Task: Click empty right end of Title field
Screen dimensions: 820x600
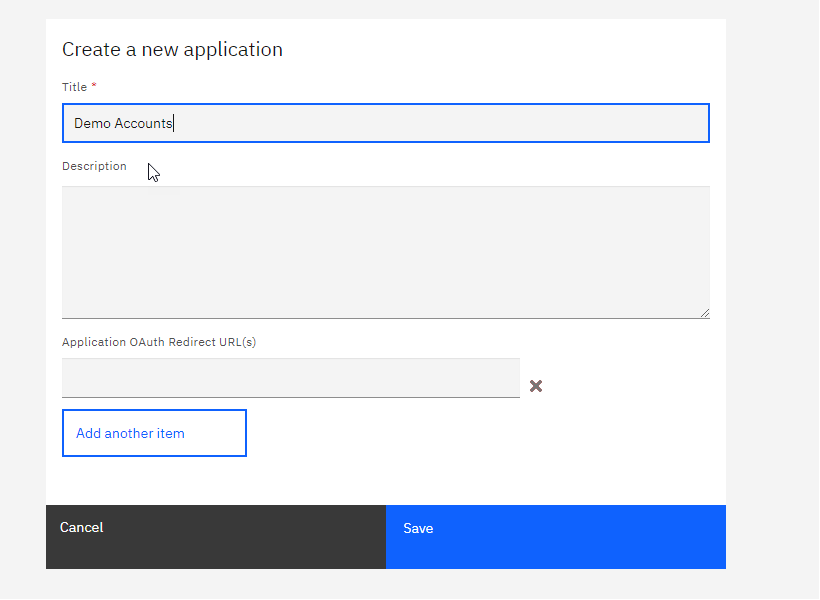Action: coord(600,123)
